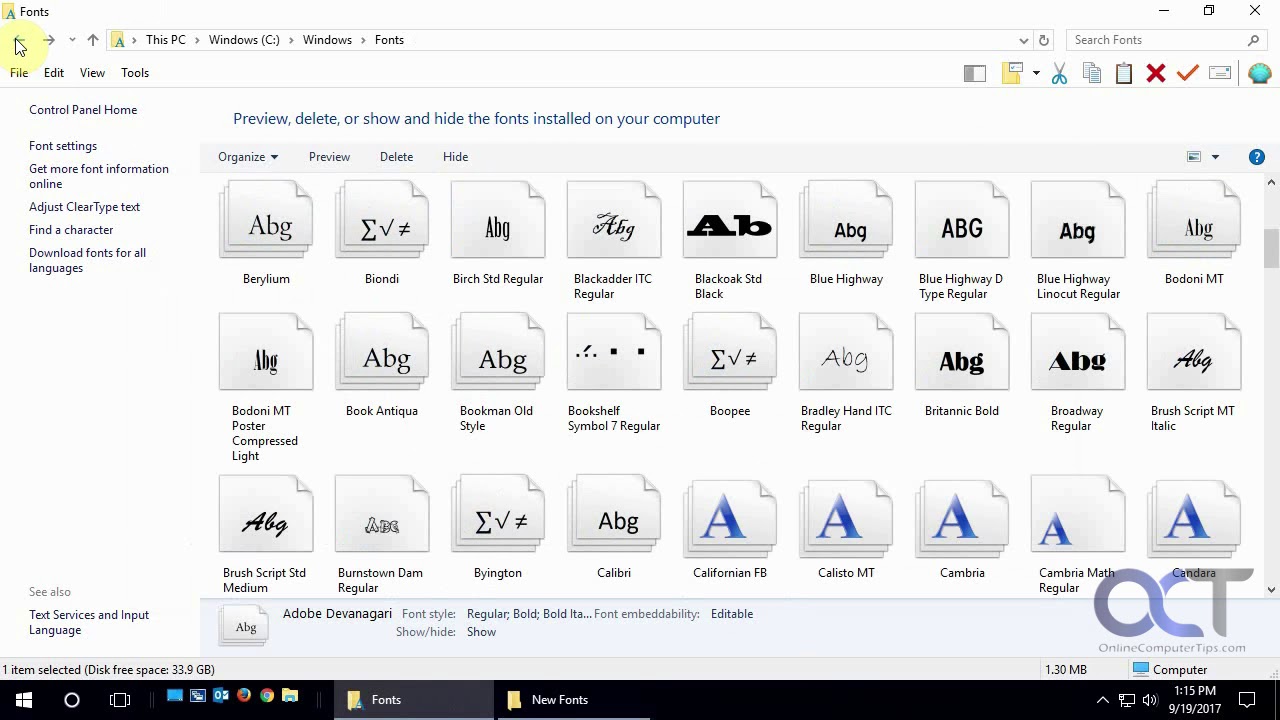
Task: Open Find a character link
Action: pyautogui.click(x=71, y=230)
